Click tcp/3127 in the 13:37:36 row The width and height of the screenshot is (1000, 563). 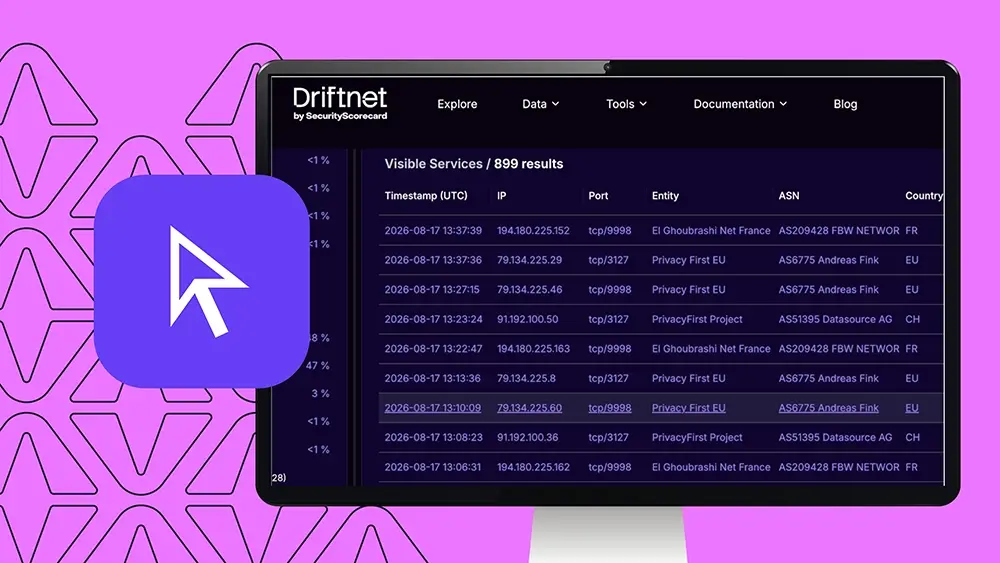[608, 260]
